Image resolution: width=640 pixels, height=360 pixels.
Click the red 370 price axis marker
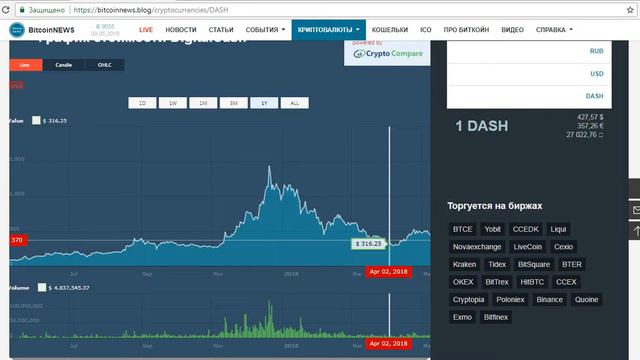pos(18,240)
